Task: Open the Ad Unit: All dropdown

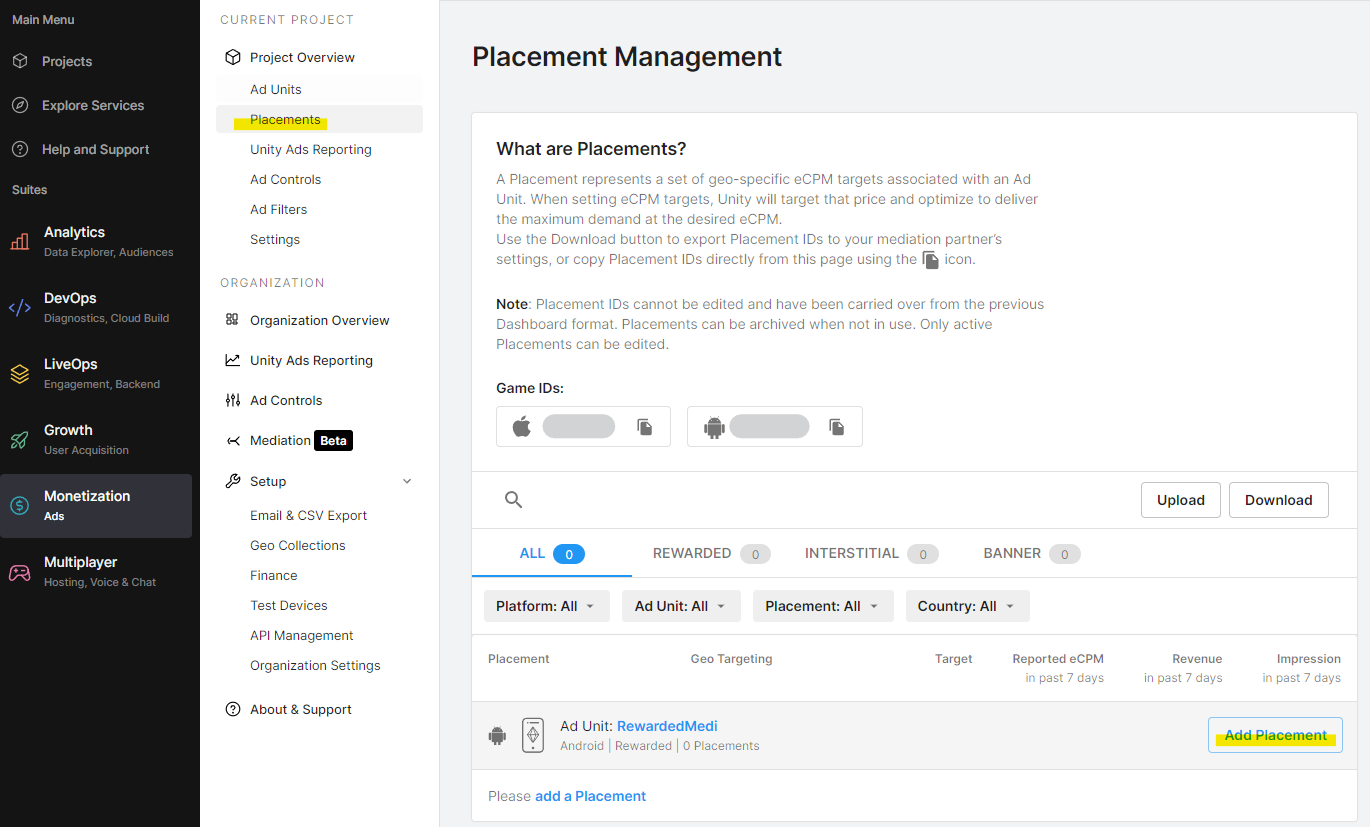Action: (681, 606)
